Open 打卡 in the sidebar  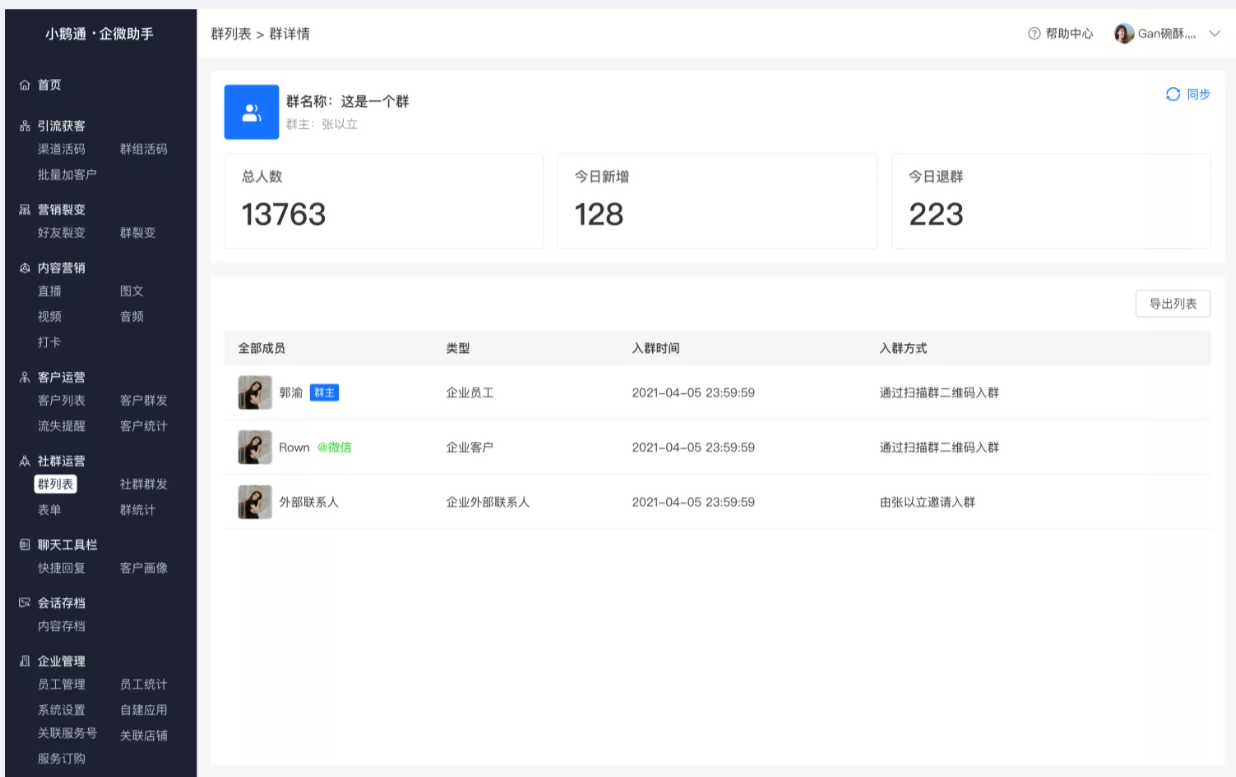pos(50,342)
